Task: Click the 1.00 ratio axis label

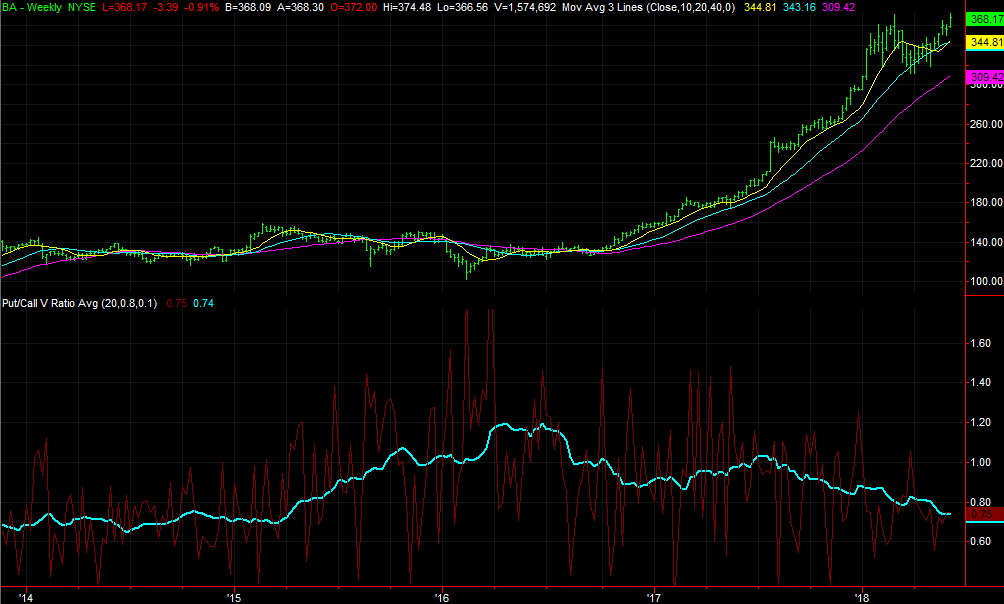Action: pos(980,462)
